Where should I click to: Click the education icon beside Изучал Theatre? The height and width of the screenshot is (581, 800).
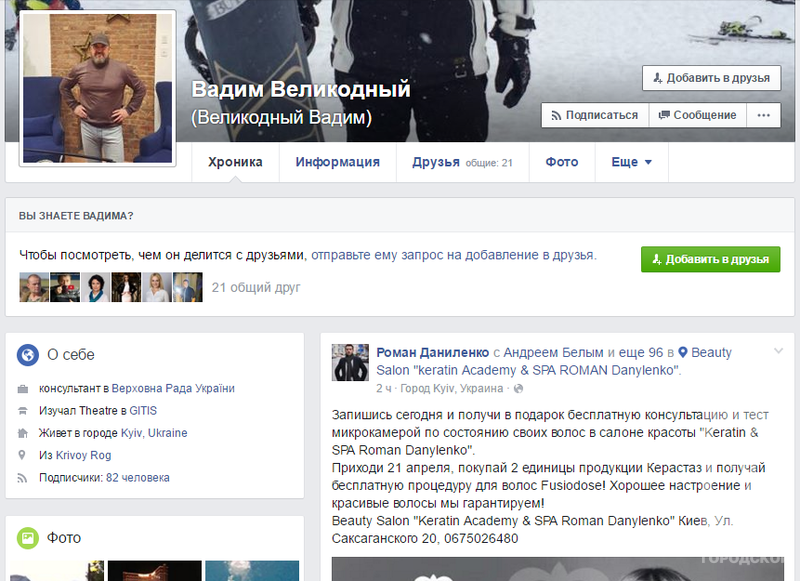click(x=23, y=411)
